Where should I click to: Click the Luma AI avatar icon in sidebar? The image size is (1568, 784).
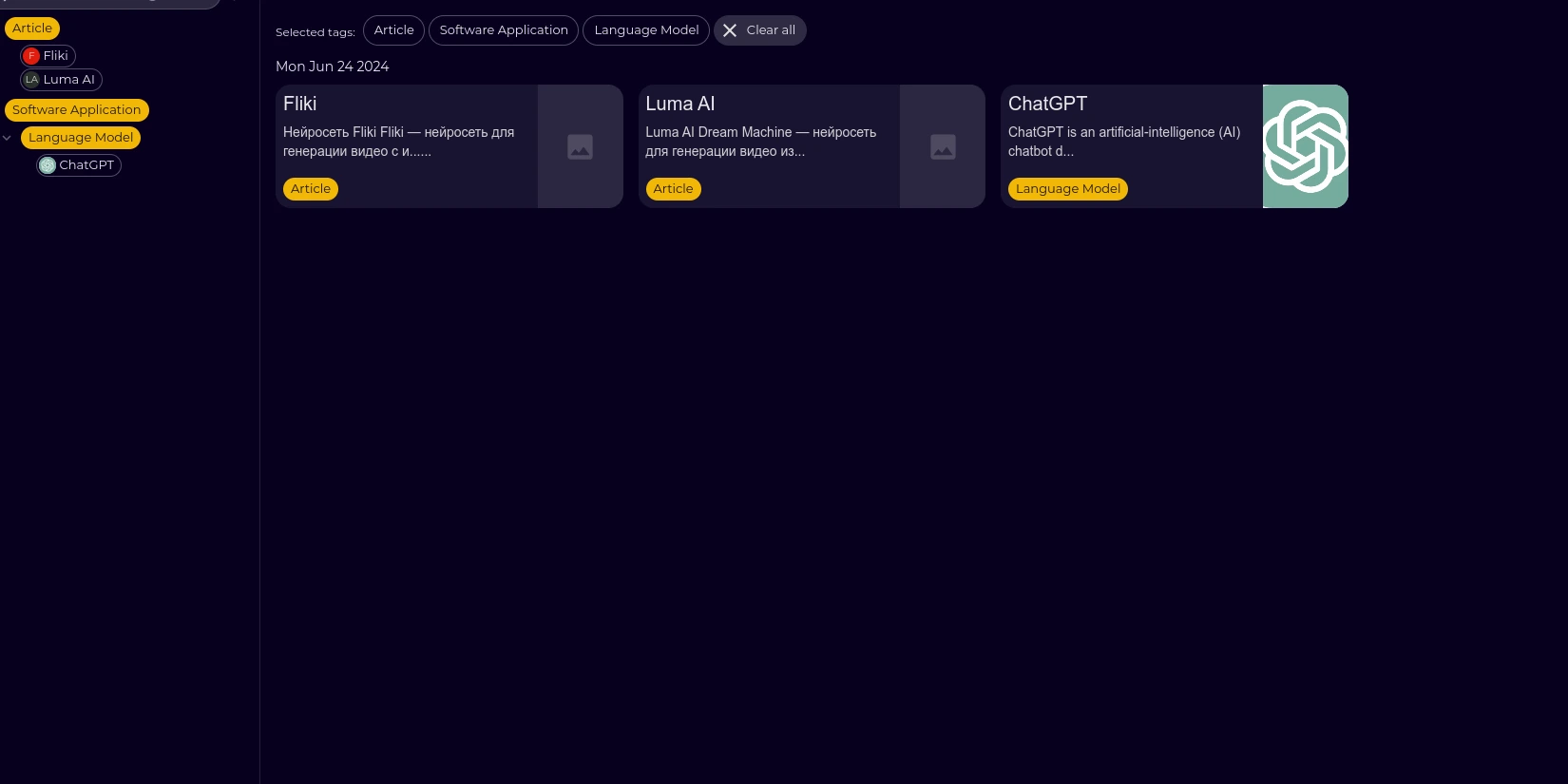31,80
